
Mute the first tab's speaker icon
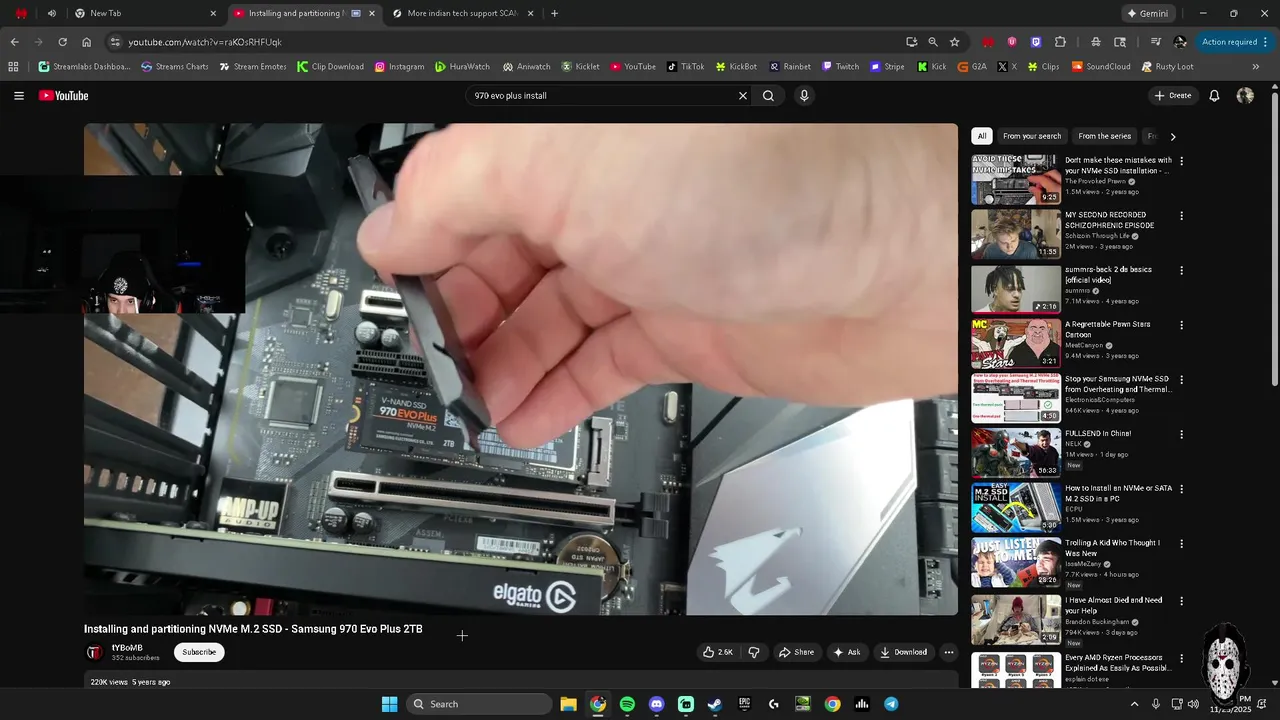pyautogui.click(x=52, y=14)
